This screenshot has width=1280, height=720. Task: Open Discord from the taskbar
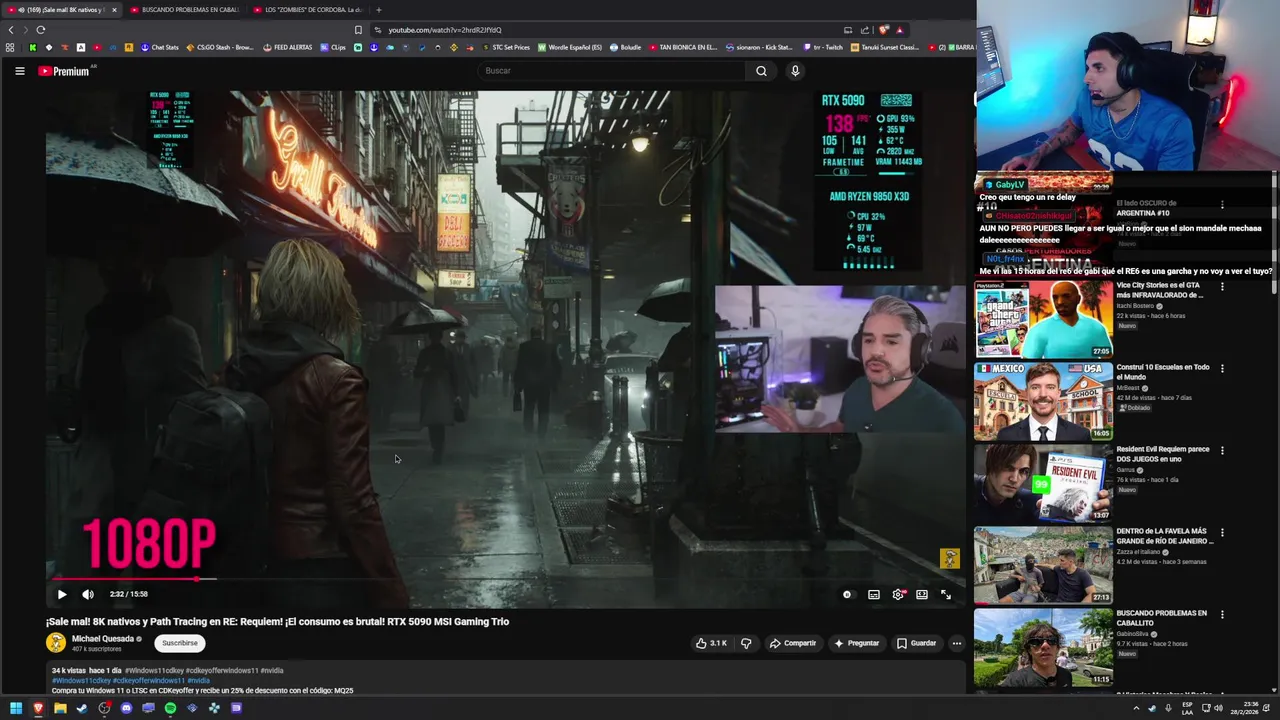click(x=126, y=708)
